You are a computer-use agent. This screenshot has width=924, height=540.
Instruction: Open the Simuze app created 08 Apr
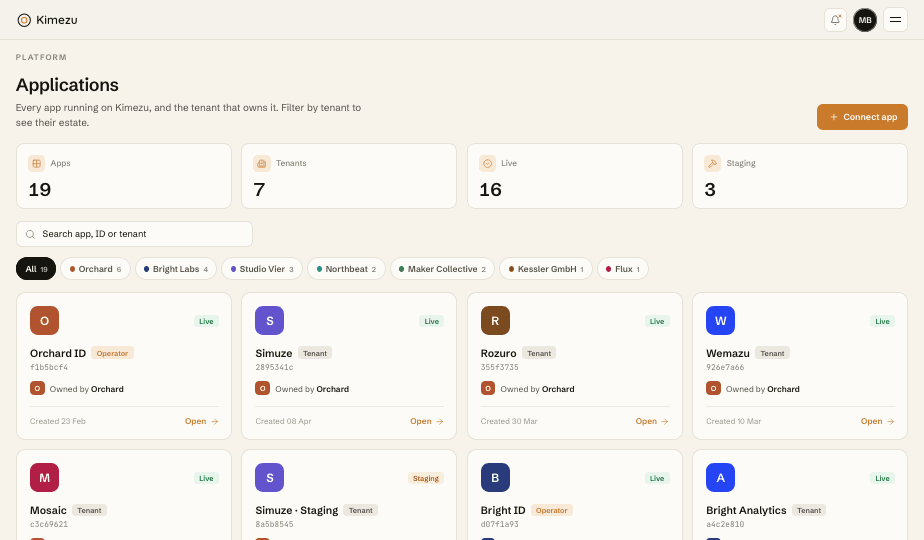point(427,422)
